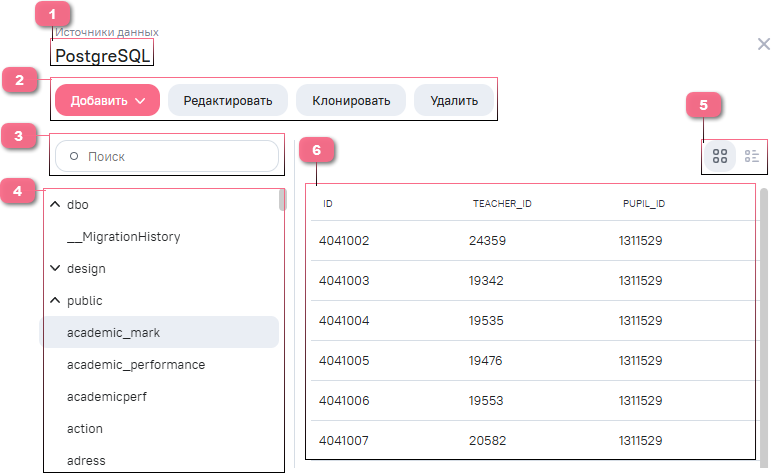The width and height of the screenshot is (774, 476).
Task: Expand the design schema node
Action: tap(55, 269)
